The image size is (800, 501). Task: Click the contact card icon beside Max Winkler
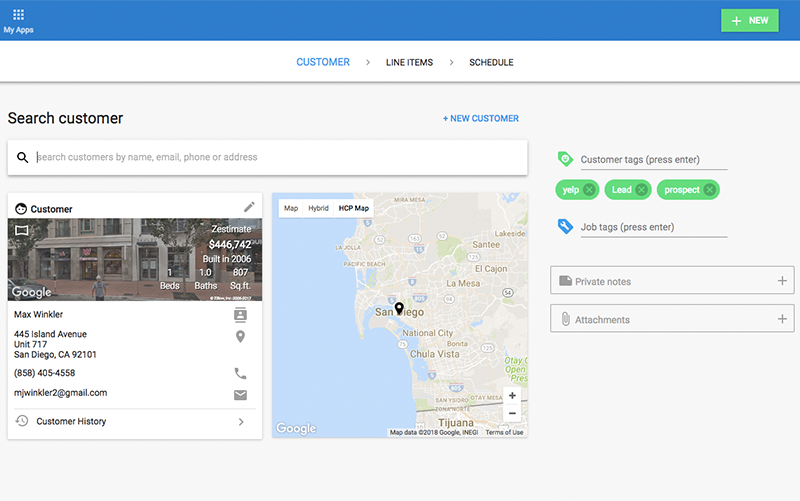(x=240, y=315)
